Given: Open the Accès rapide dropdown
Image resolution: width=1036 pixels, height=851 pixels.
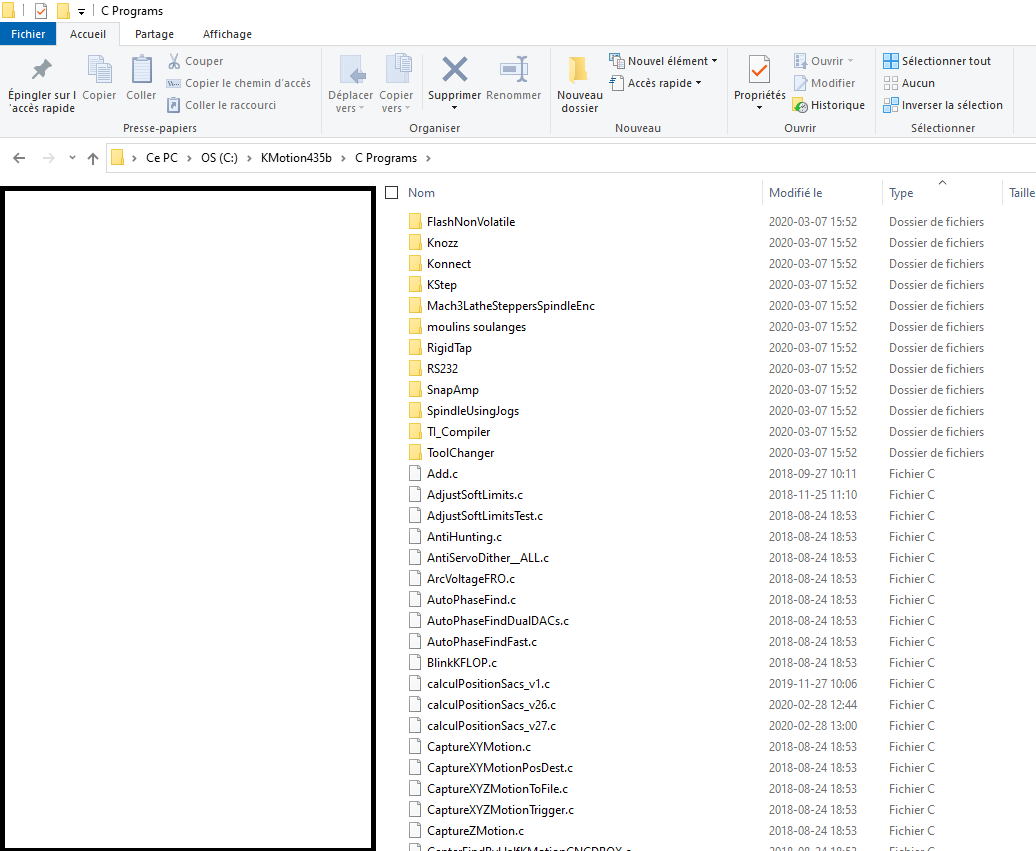Looking at the screenshot, I should tap(656, 83).
